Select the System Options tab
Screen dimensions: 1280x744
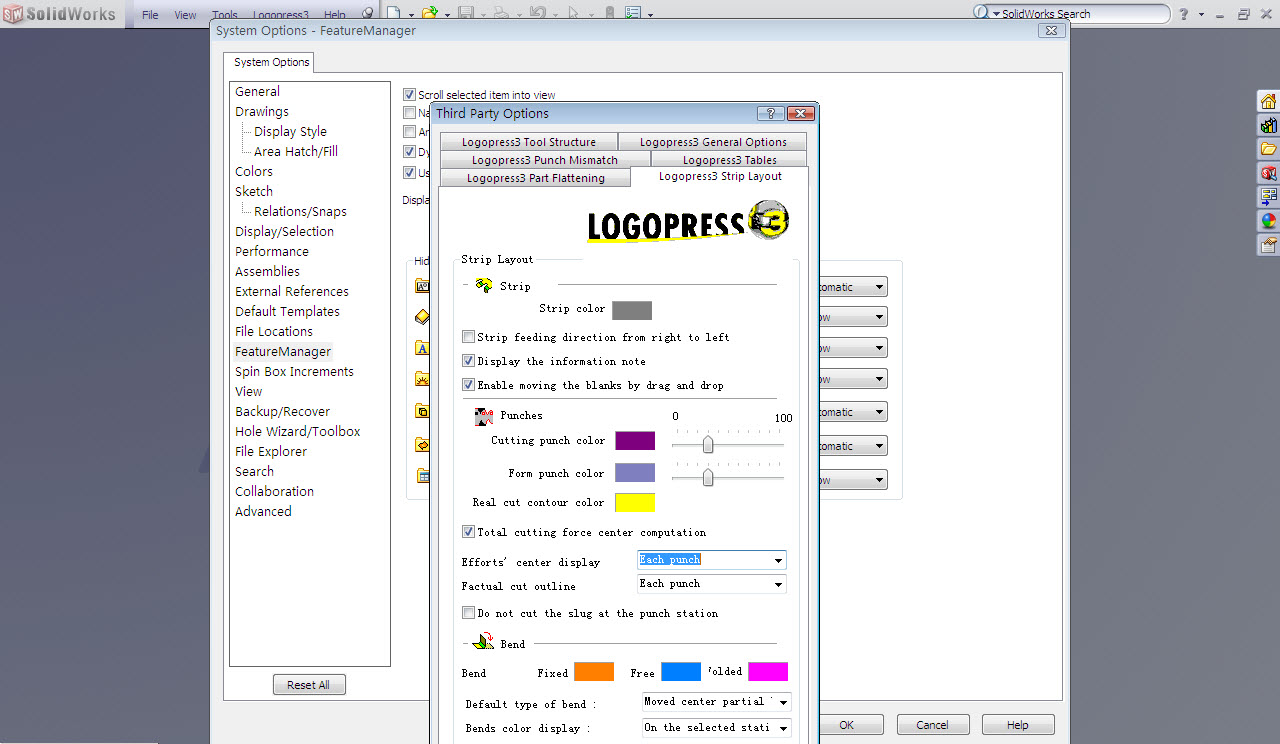tap(271, 62)
